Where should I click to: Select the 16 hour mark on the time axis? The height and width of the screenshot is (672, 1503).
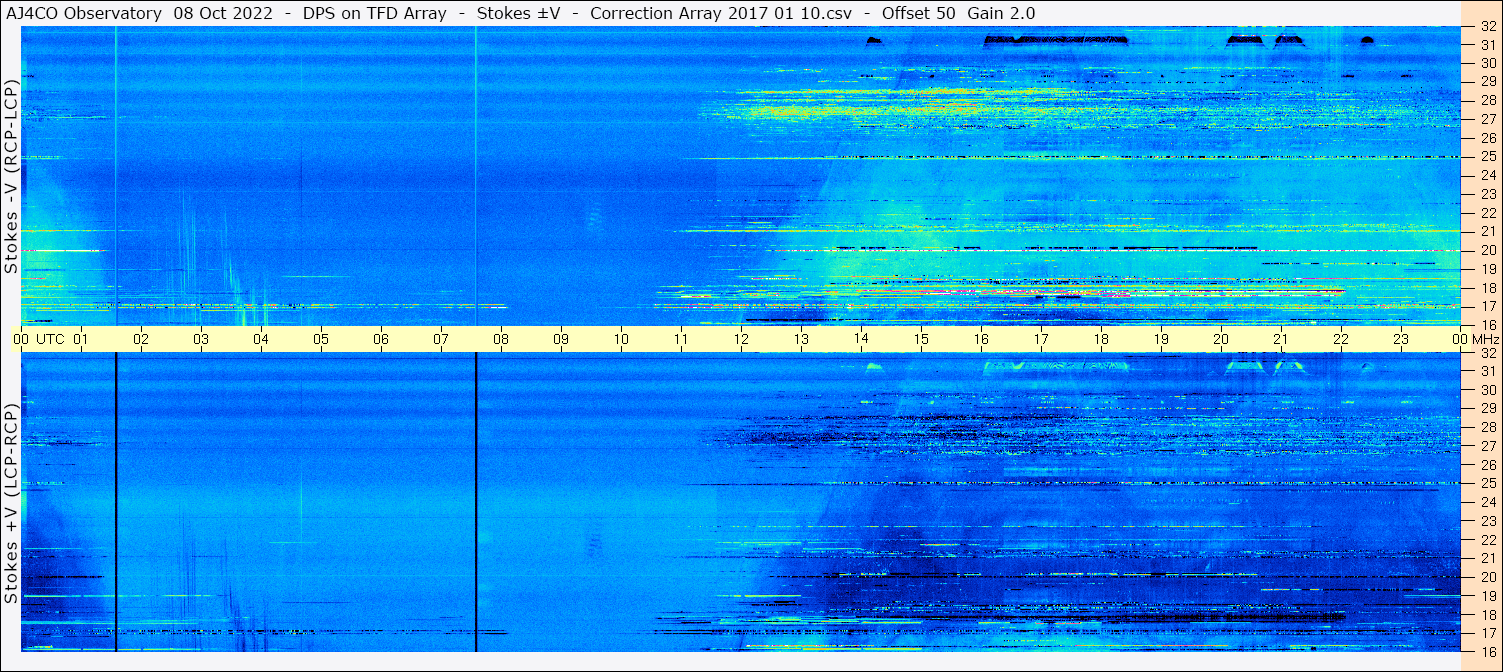pyautogui.click(x=981, y=339)
